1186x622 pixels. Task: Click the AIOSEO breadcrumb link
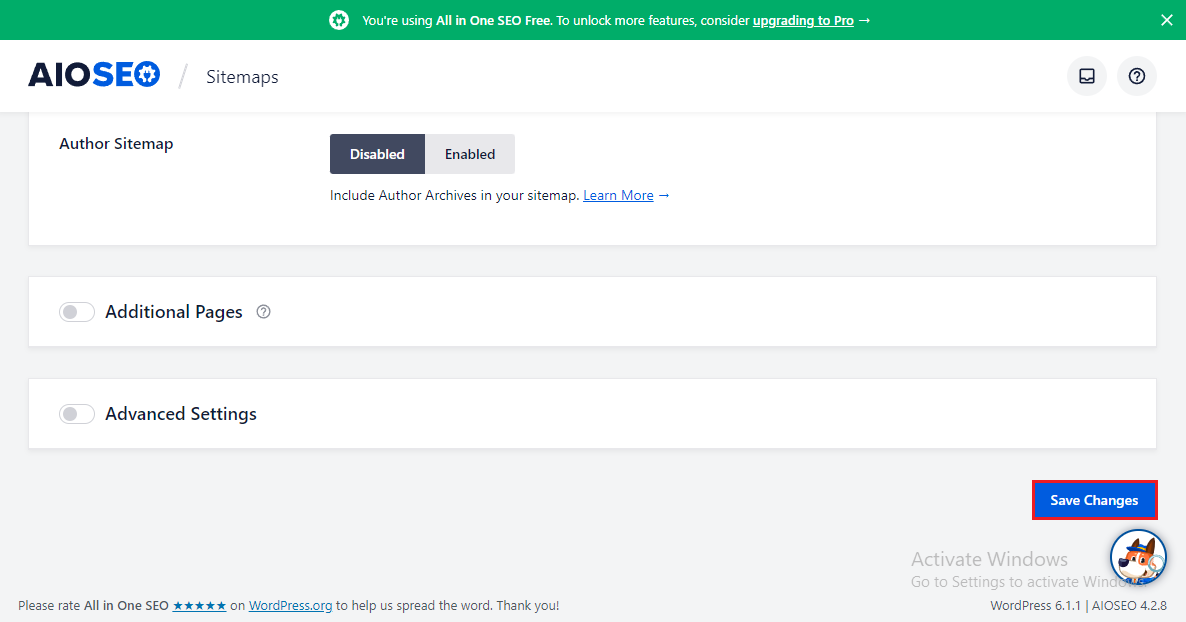(x=94, y=73)
